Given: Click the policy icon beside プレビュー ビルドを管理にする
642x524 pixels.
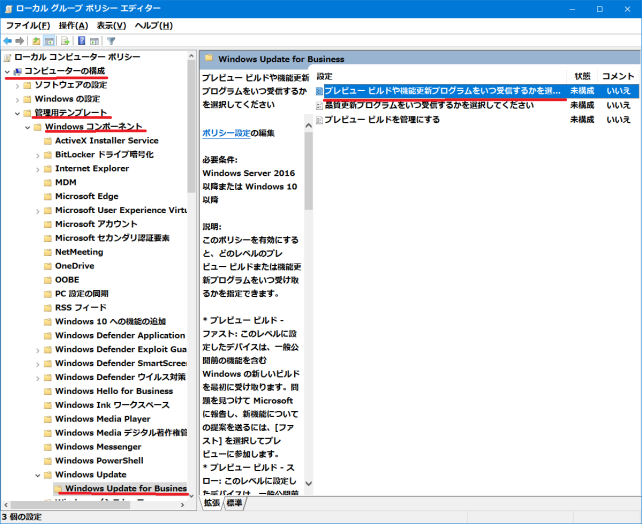Looking at the screenshot, I should pyautogui.click(x=319, y=120).
